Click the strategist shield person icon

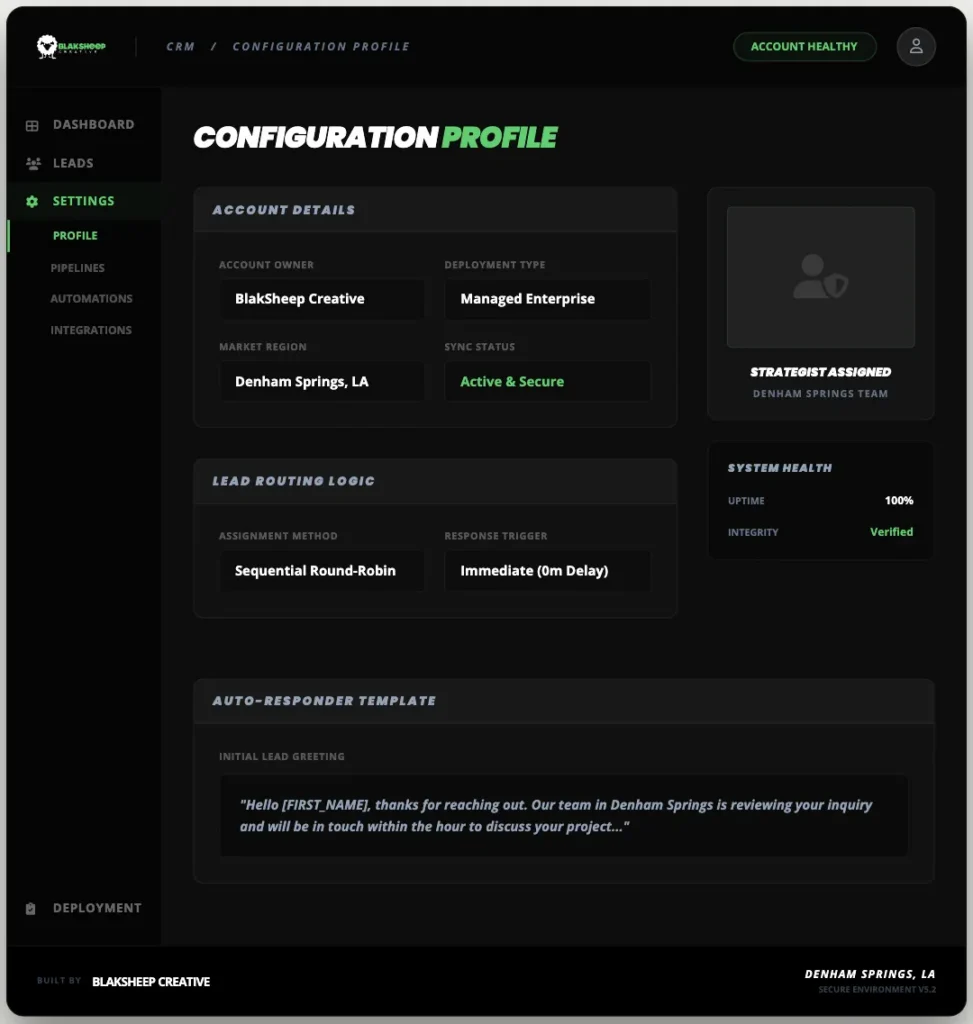coord(820,277)
